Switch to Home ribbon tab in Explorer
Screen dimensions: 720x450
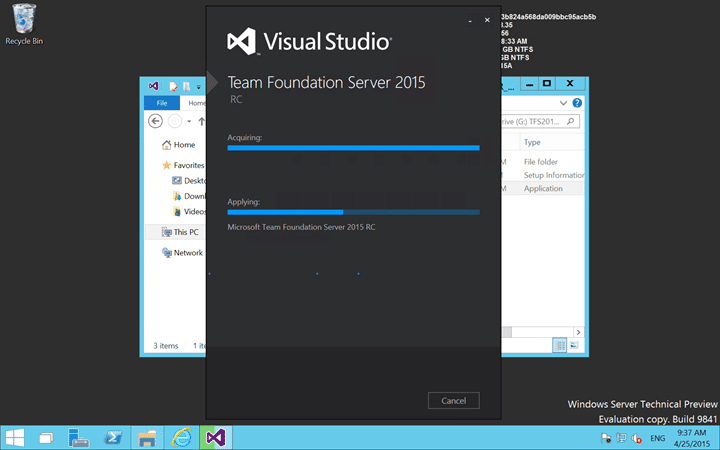(197, 103)
